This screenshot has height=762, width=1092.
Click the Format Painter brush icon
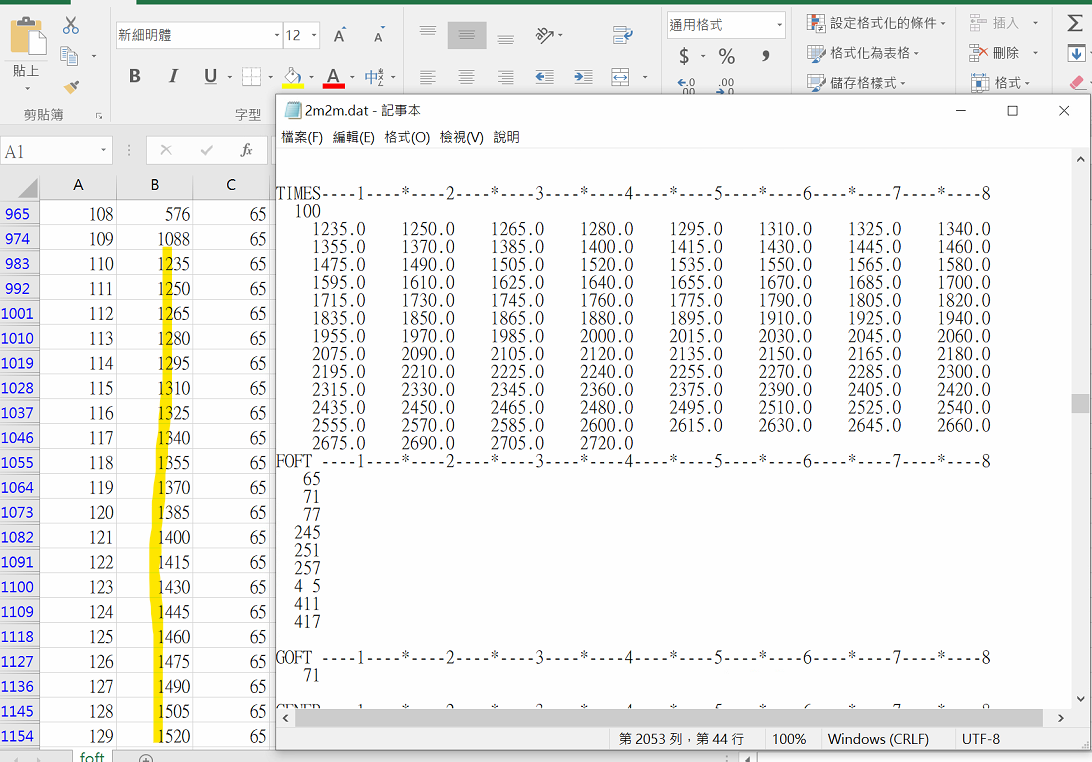coord(71,88)
